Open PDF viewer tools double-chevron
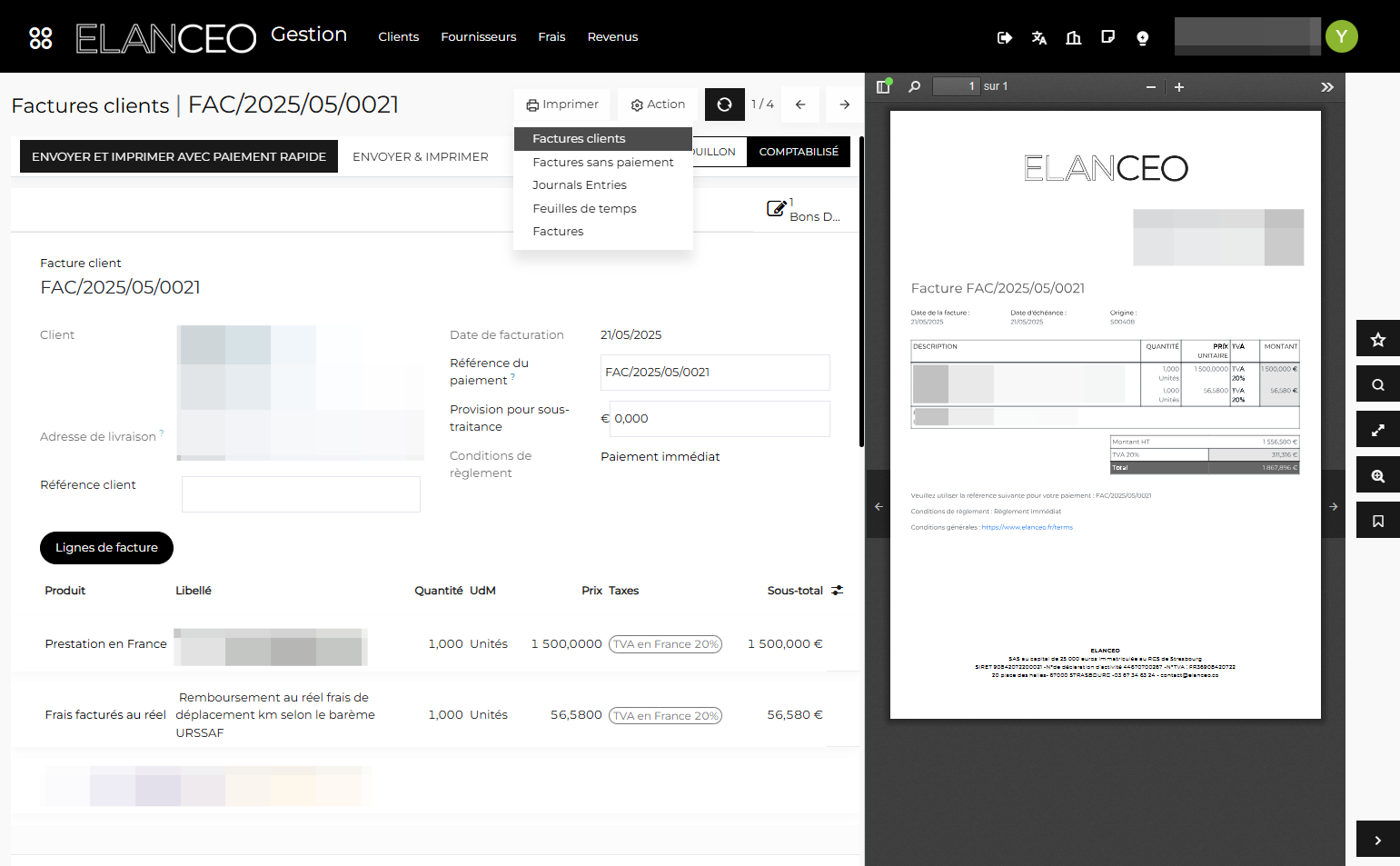This screenshot has width=1400, height=866. [x=1327, y=87]
